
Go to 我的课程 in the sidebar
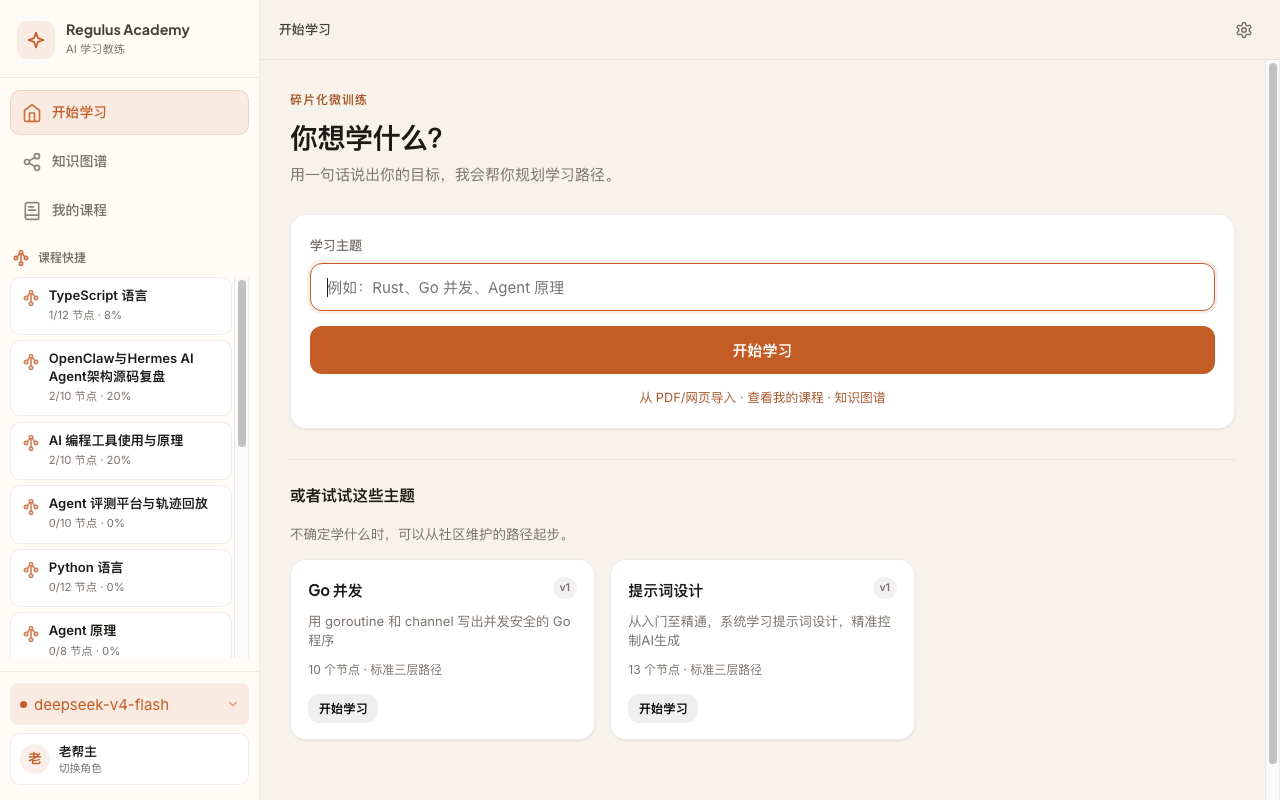point(129,210)
